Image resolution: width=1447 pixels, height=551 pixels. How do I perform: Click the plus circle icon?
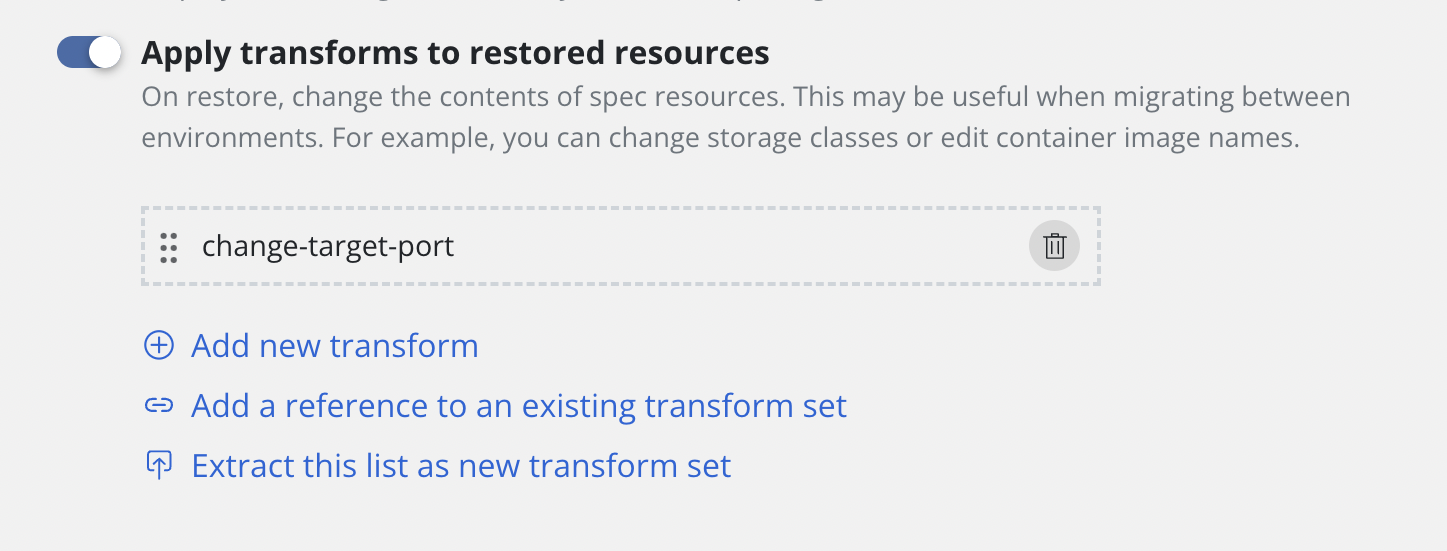(x=159, y=346)
